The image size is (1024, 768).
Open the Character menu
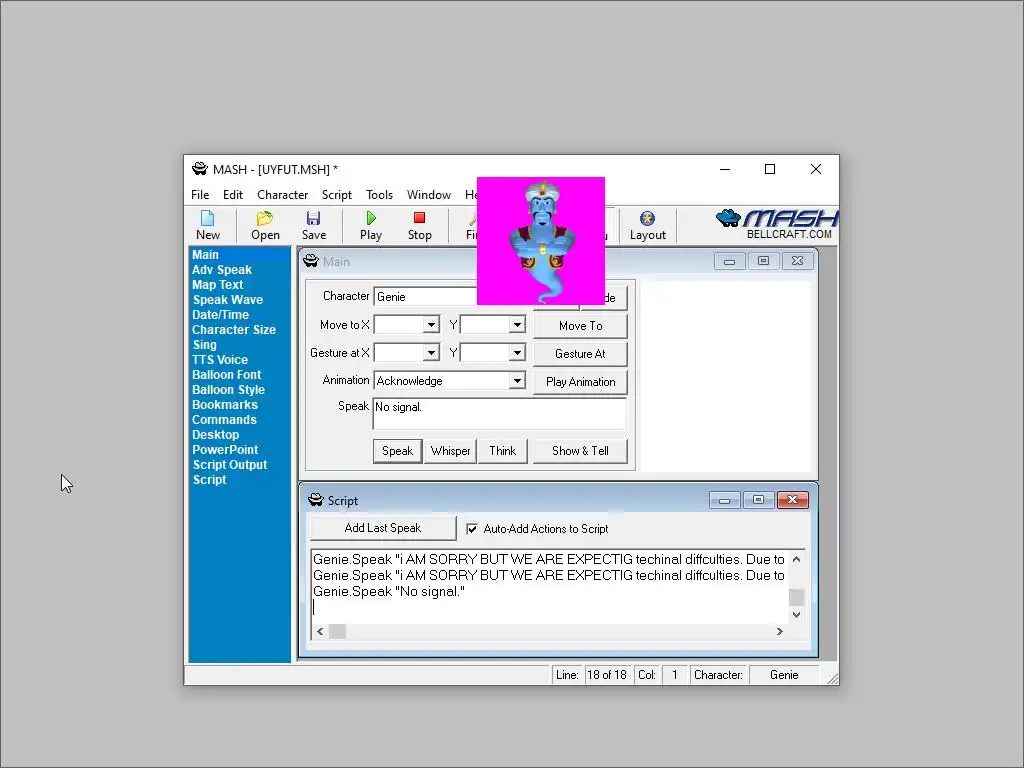click(x=282, y=195)
